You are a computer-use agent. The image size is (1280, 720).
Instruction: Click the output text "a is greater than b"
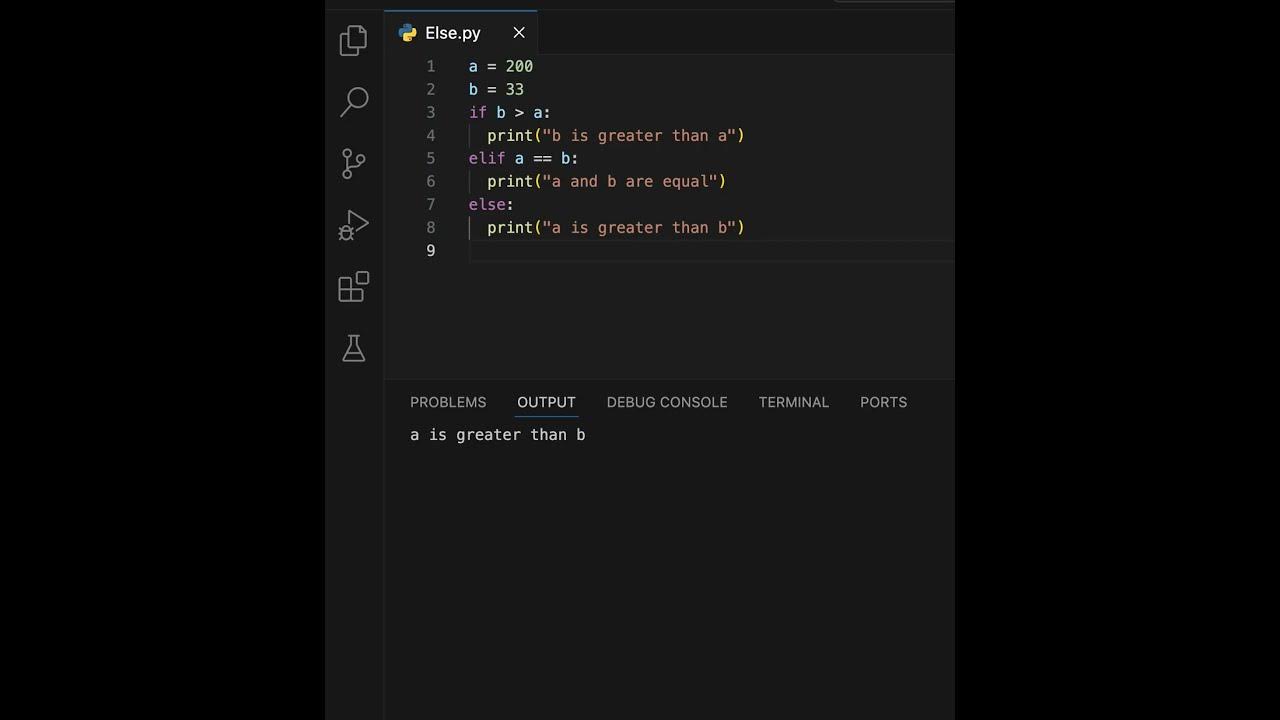click(x=498, y=435)
